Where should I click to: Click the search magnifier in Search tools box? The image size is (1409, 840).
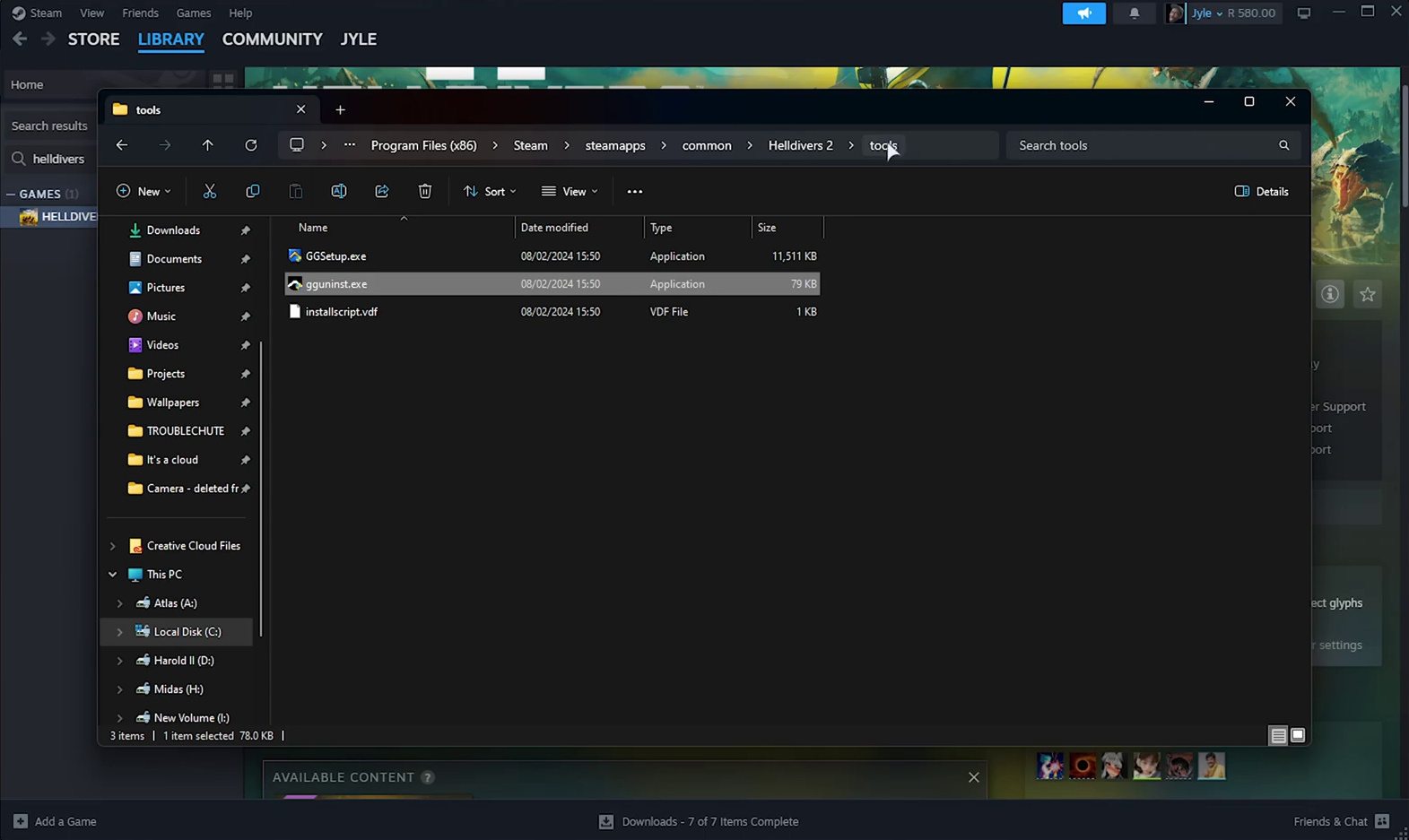[1284, 145]
